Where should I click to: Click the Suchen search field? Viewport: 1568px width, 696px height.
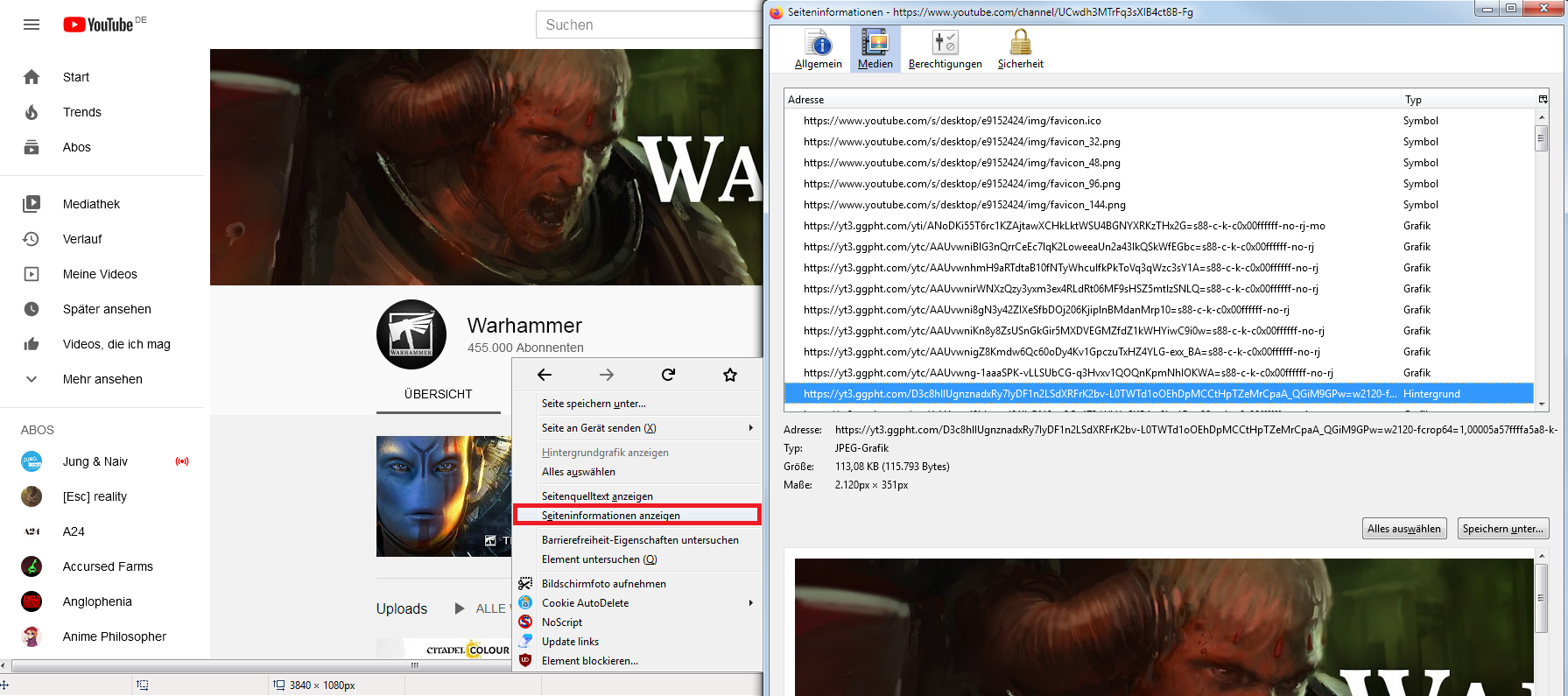650,25
